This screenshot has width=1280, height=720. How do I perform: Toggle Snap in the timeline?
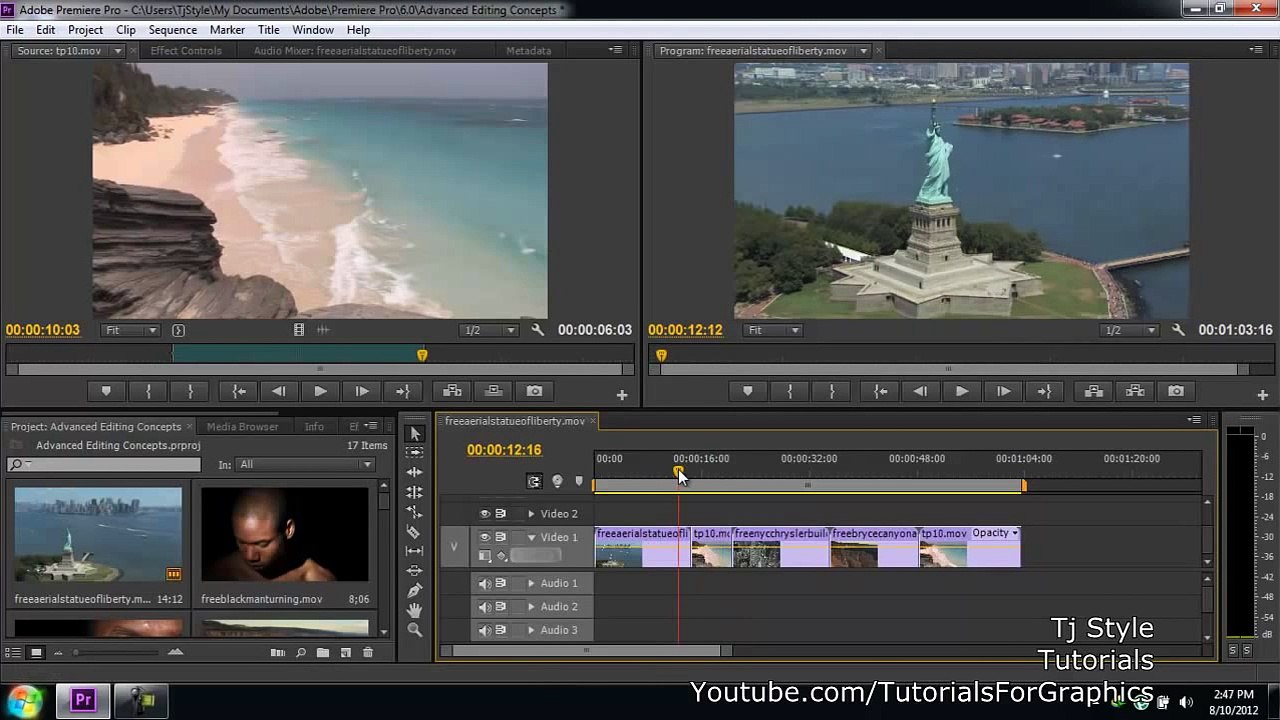pyautogui.click(x=534, y=482)
